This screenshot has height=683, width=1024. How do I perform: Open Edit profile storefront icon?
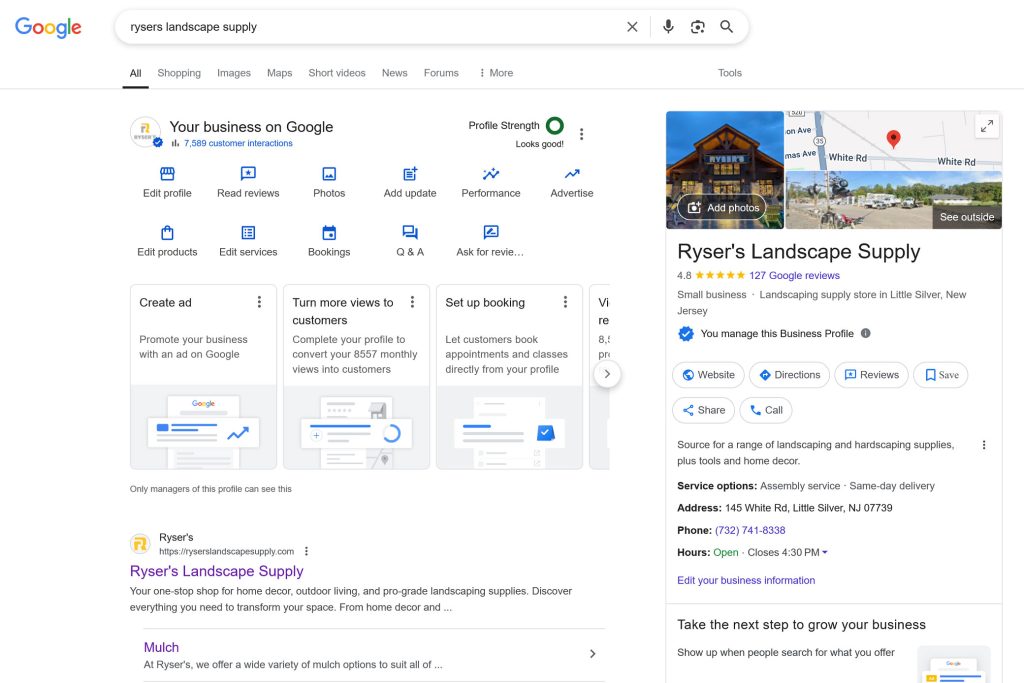pos(167,174)
